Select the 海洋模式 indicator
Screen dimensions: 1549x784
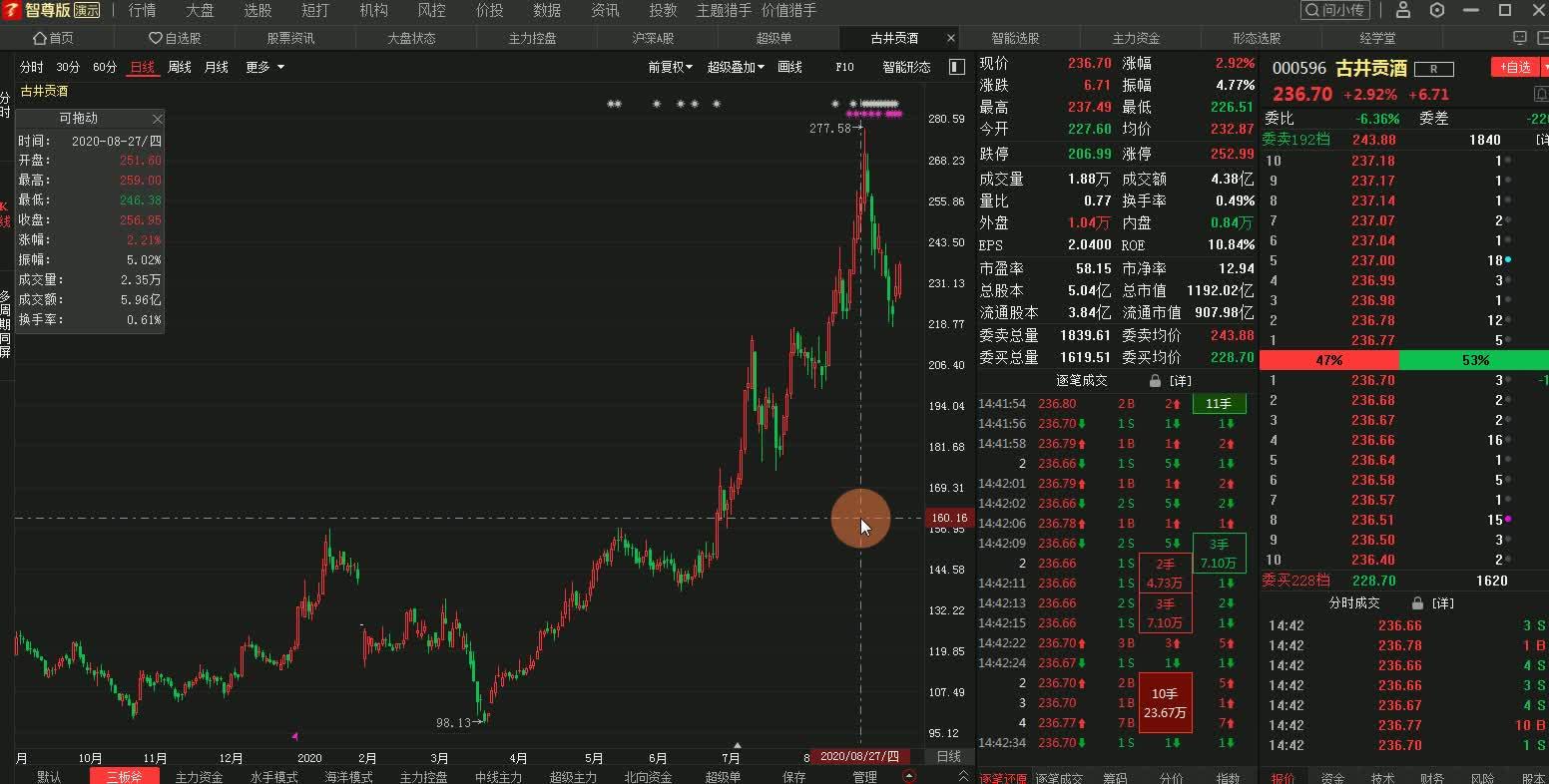pyautogui.click(x=348, y=777)
